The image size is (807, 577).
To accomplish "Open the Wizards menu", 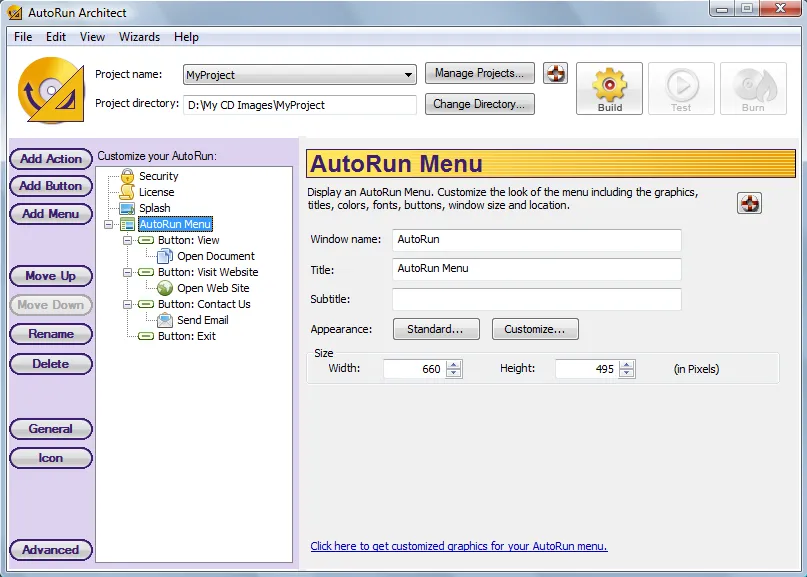I will pos(139,37).
